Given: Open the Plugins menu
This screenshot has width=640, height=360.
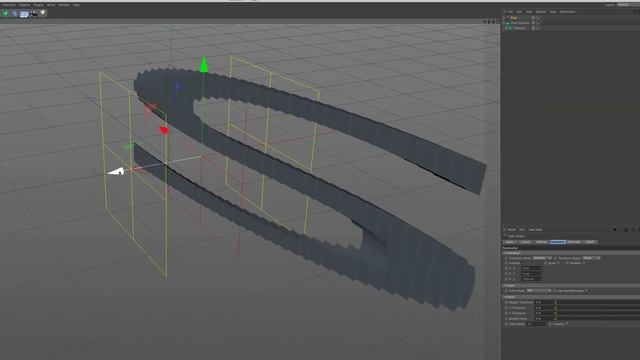Looking at the screenshot, I should (x=39, y=5).
